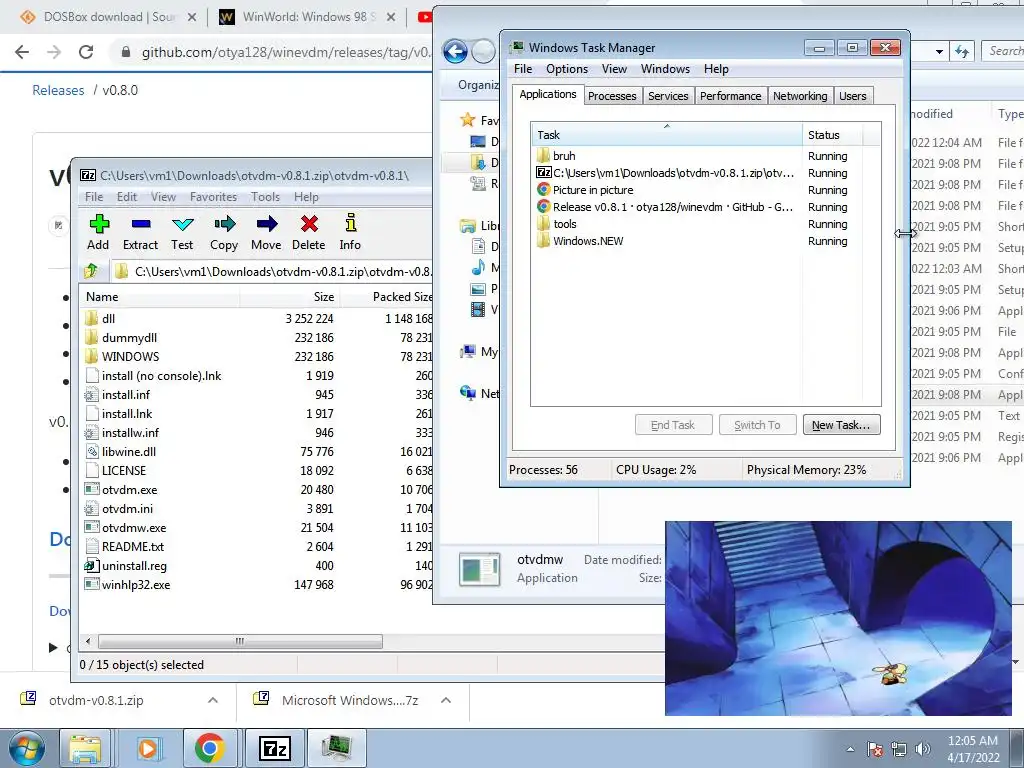Select the bruh task in Task Manager

click(564, 156)
